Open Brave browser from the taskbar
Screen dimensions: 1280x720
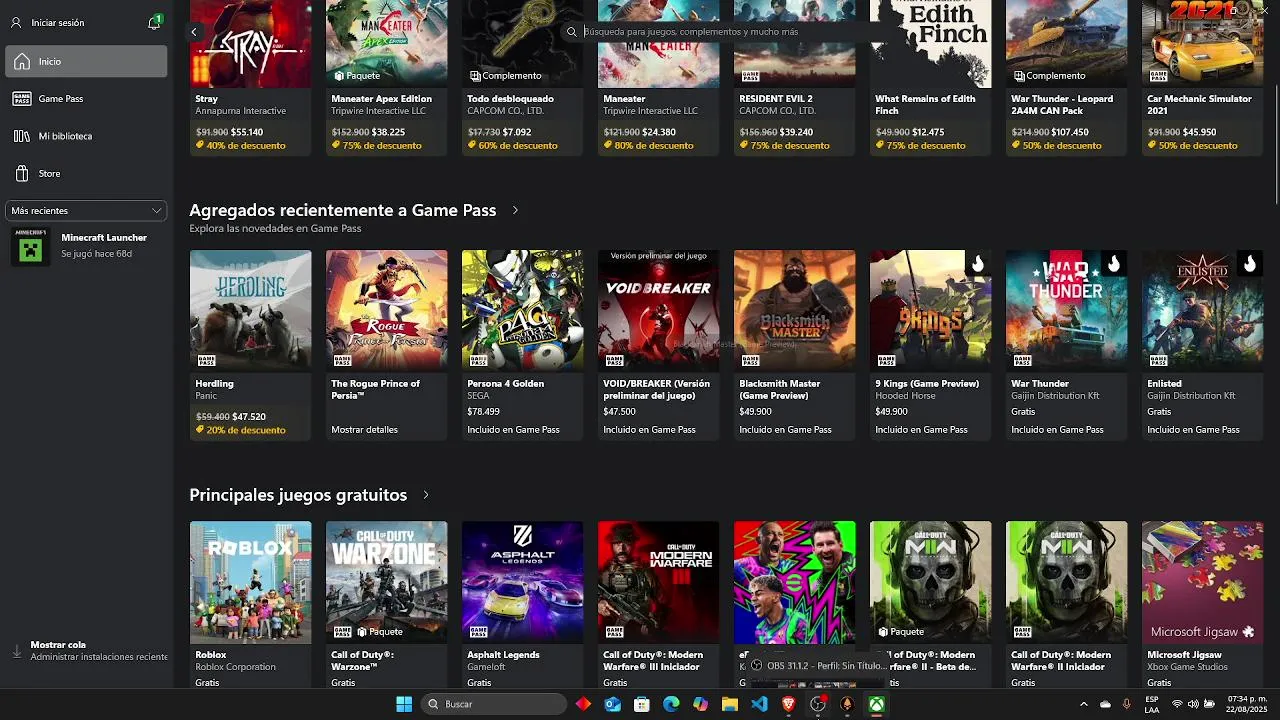(x=788, y=704)
